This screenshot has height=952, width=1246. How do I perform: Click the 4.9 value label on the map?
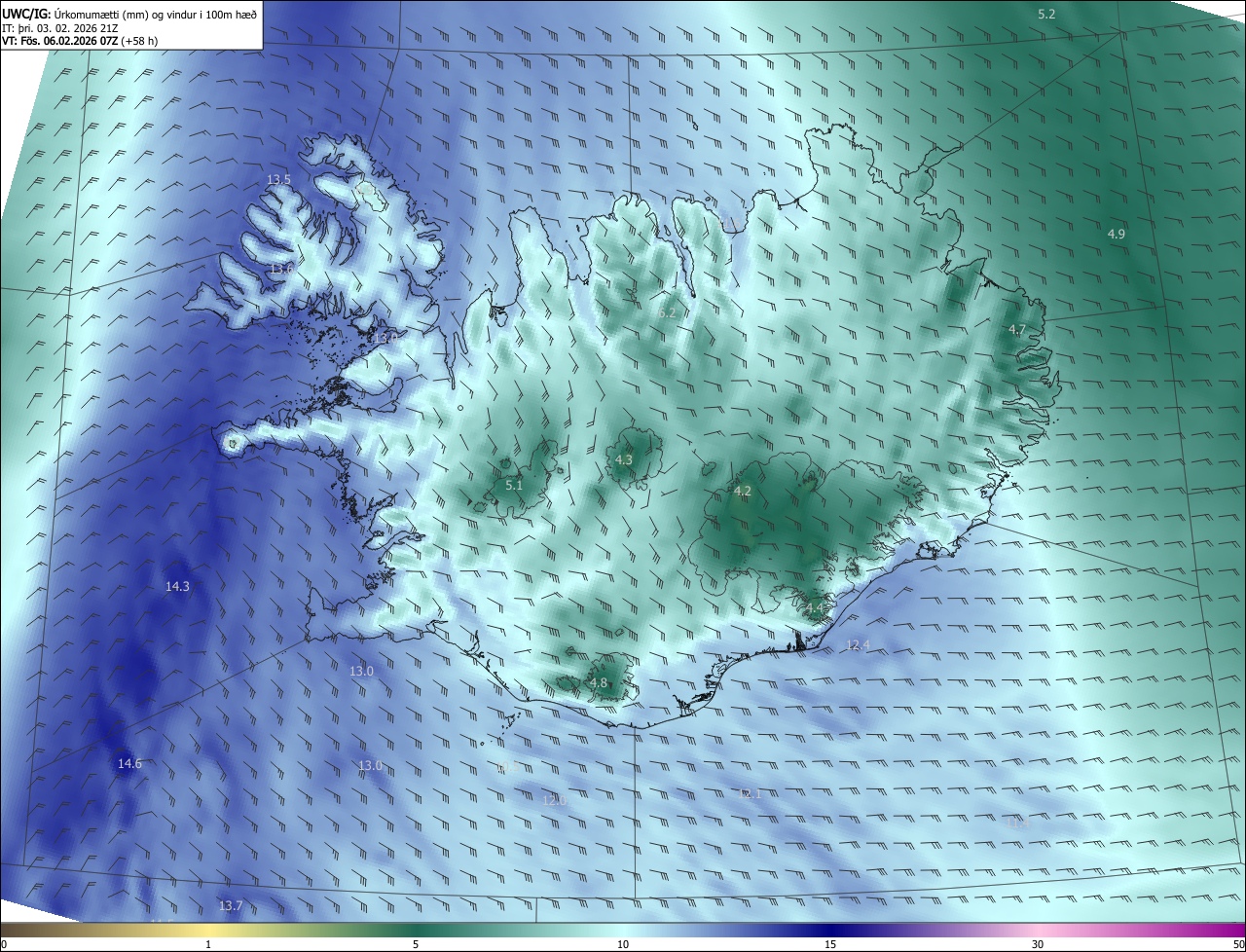pyautogui.click(x=1117, y=234)
